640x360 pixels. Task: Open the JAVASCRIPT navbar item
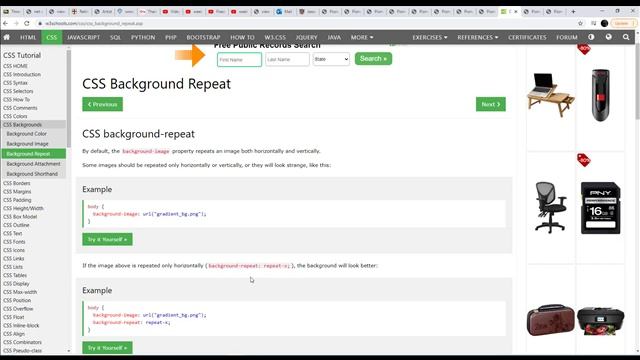83,37
